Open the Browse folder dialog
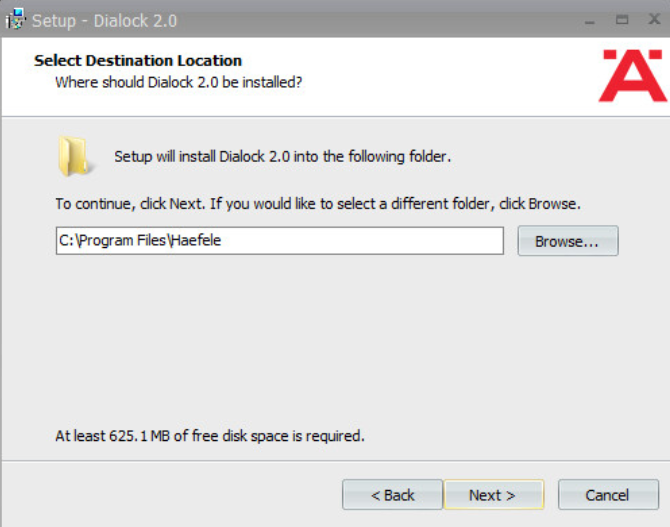This screenshot has width=670, height=527. point(568,241)
